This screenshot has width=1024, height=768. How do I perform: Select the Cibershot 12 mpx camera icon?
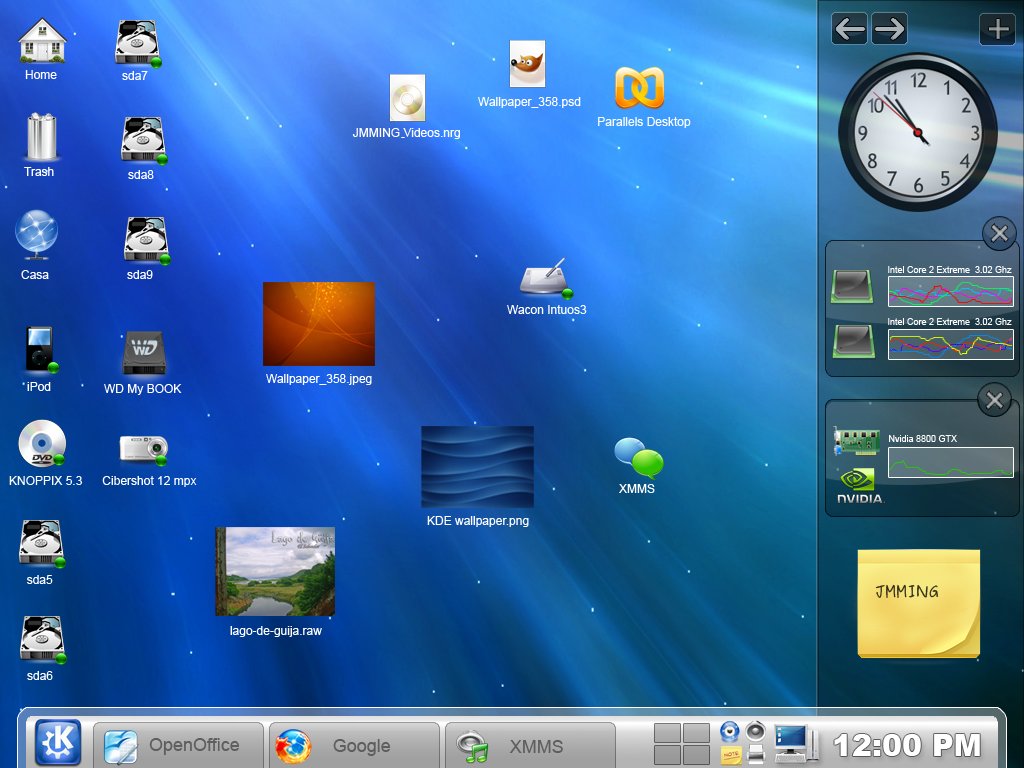144,449
